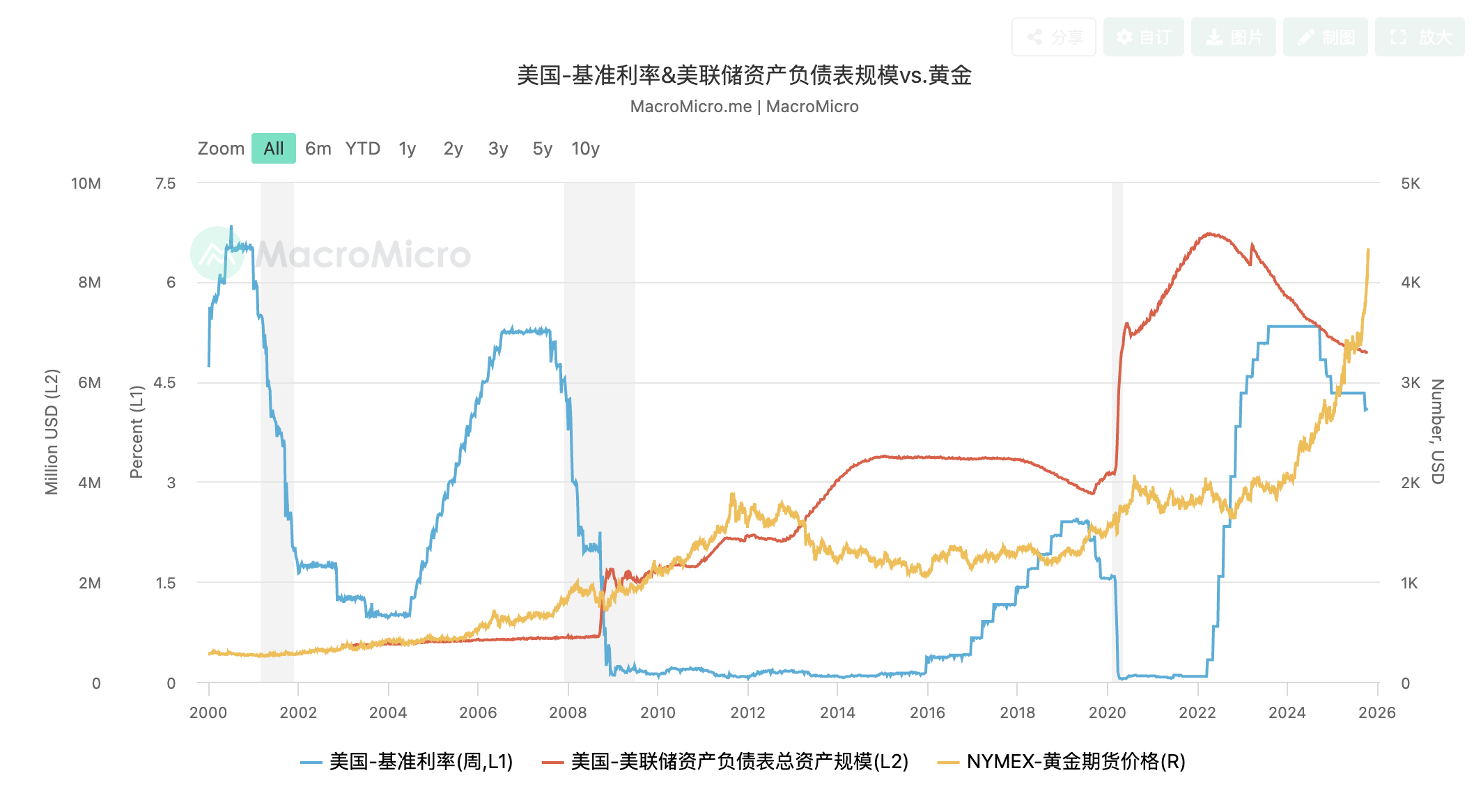
Task: Open customize settings via the gear icon (自订)
Action: tap(1143, 37)
